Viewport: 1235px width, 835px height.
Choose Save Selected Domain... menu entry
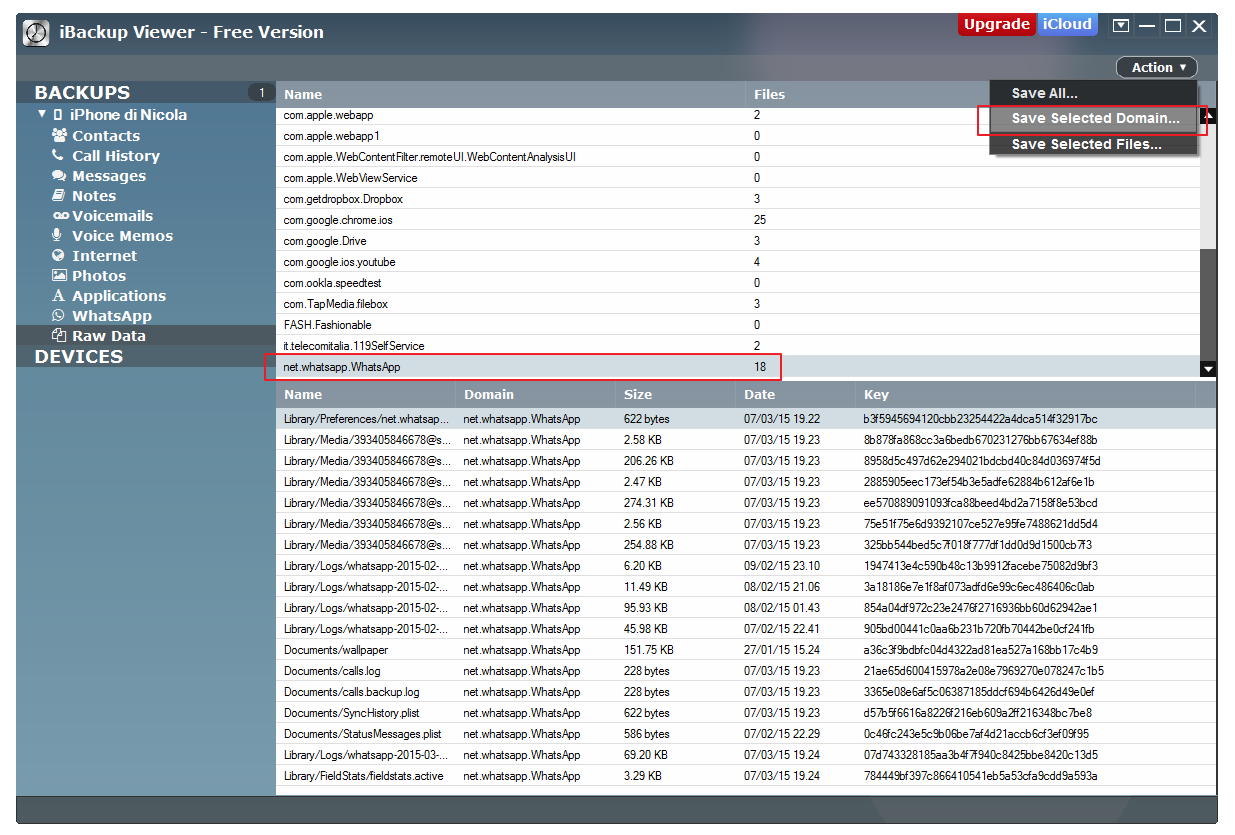point(1093,118)
